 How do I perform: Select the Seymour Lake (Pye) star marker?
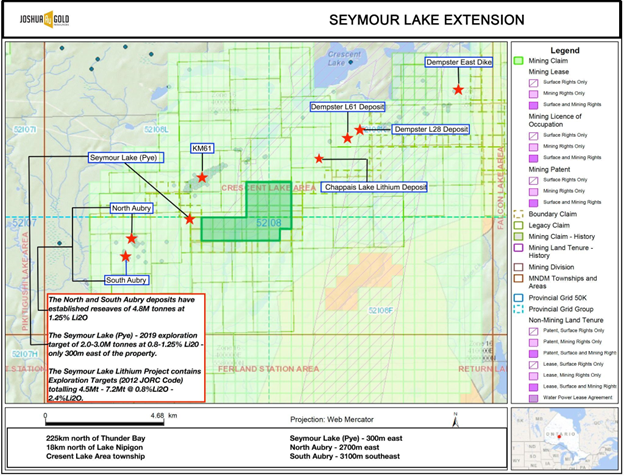pos(190,219)
